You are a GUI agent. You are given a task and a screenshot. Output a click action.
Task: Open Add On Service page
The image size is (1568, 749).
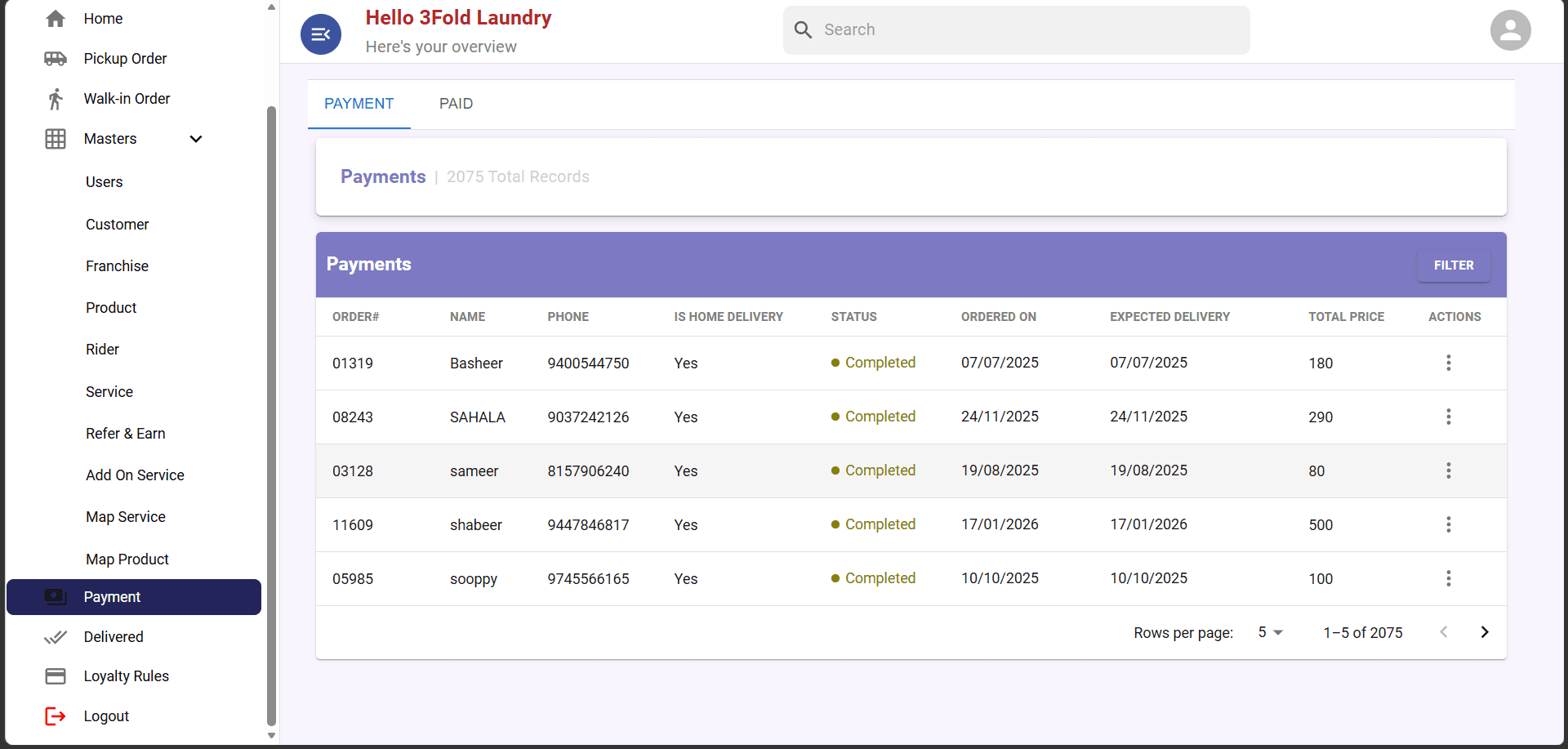click(x=136, y=475)
